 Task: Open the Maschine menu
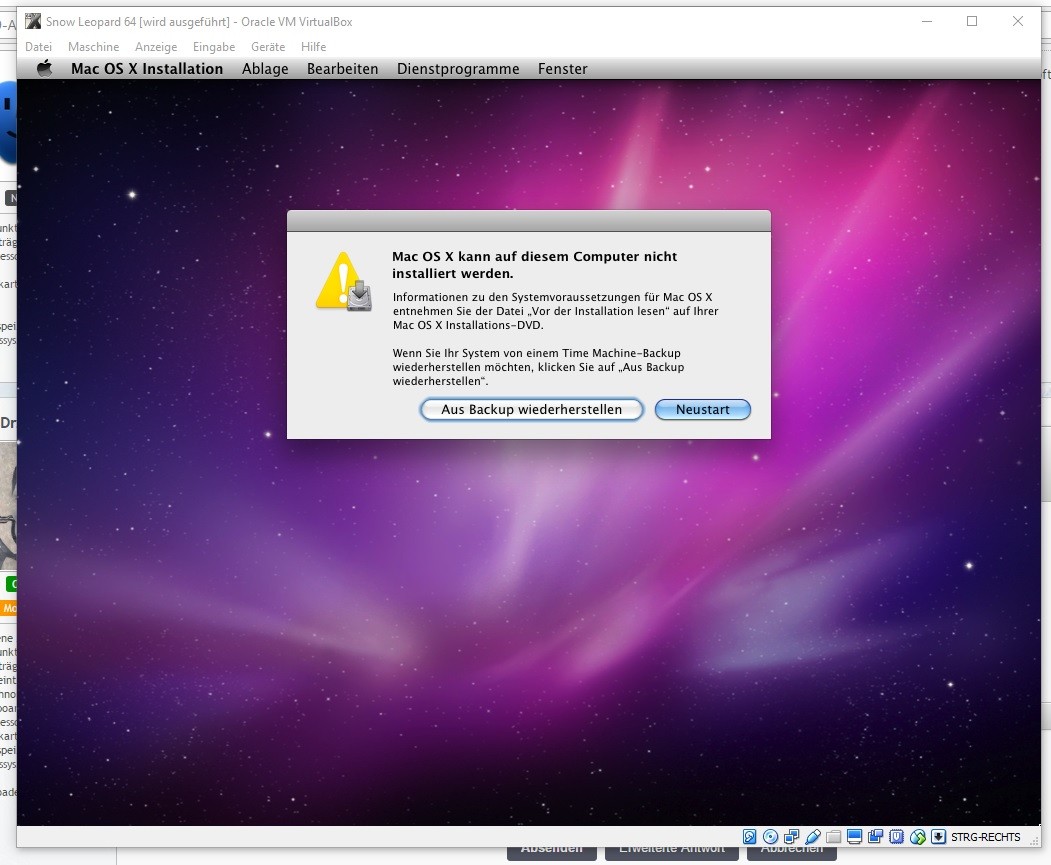tap(93, 47)
